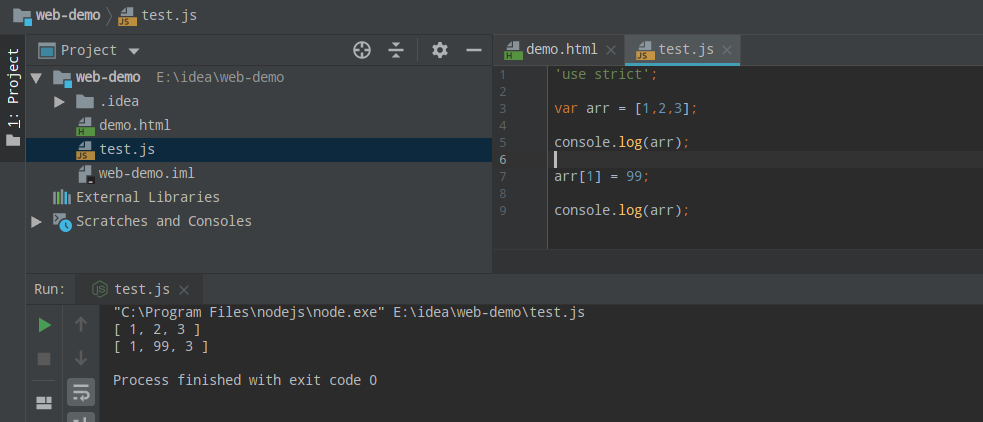Click 'Process finished with exit code 0'
This screenshot has height=422, width=983.
click(245, 380)
